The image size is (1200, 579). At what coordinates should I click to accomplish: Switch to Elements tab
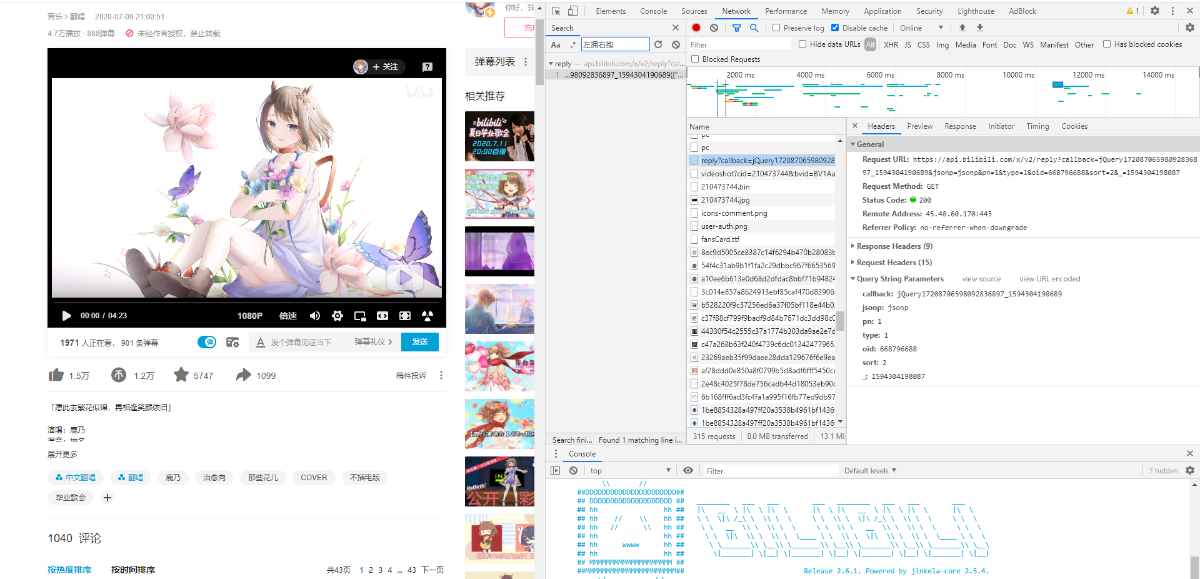pyautogui.click(x=611, y=11)
